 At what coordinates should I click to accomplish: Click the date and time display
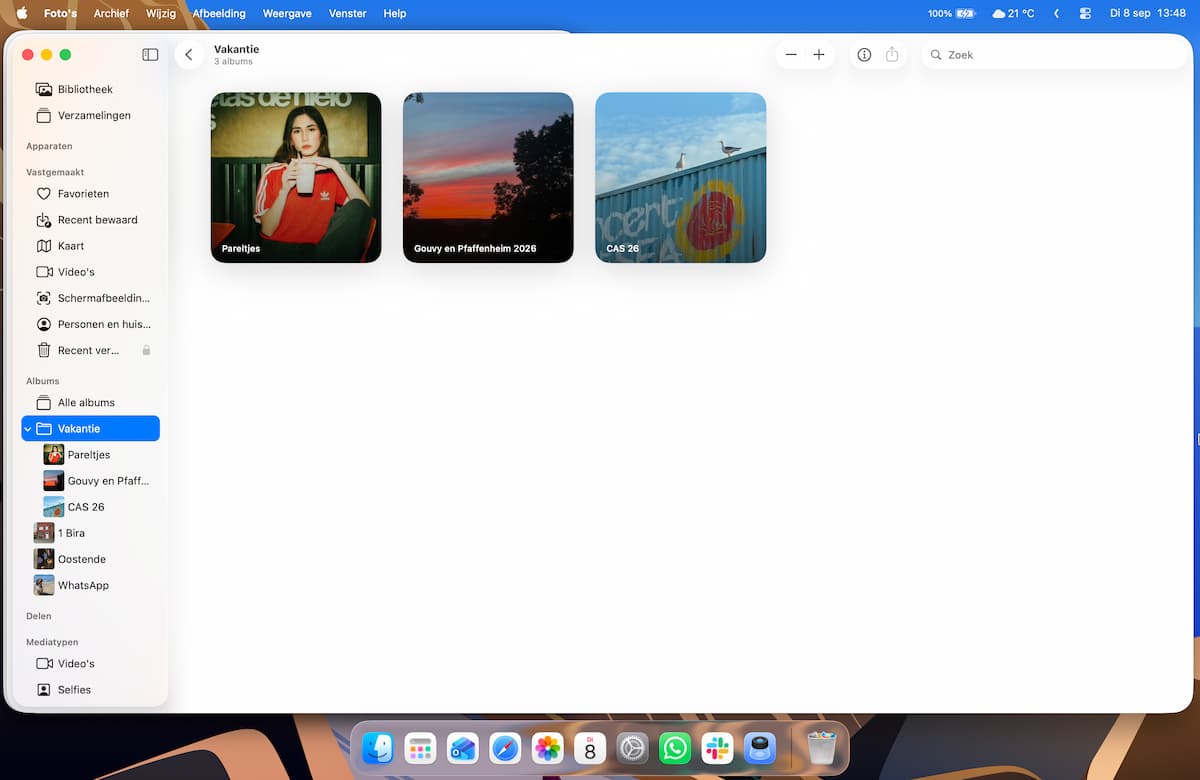(1147, 13)
